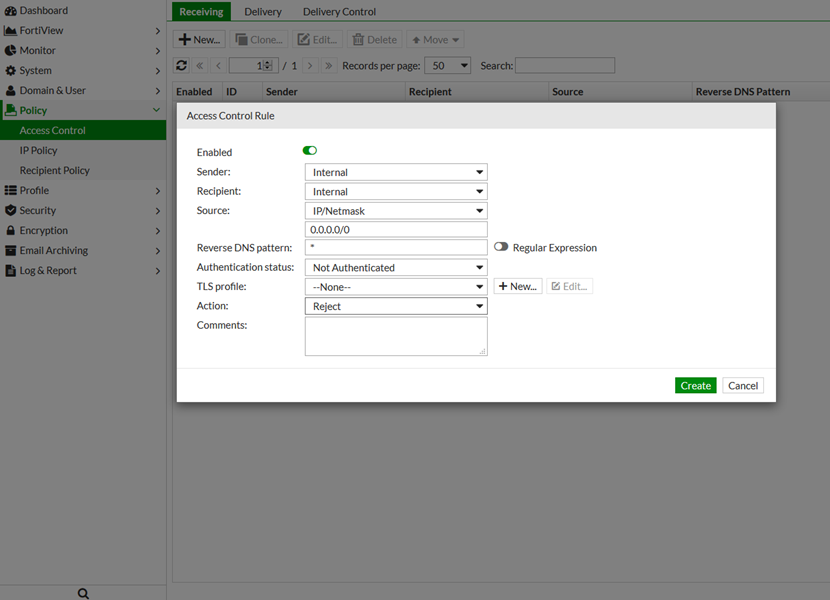830x600 pixels.
Task: Open the Sender dropdown
Action: point(395,172)
